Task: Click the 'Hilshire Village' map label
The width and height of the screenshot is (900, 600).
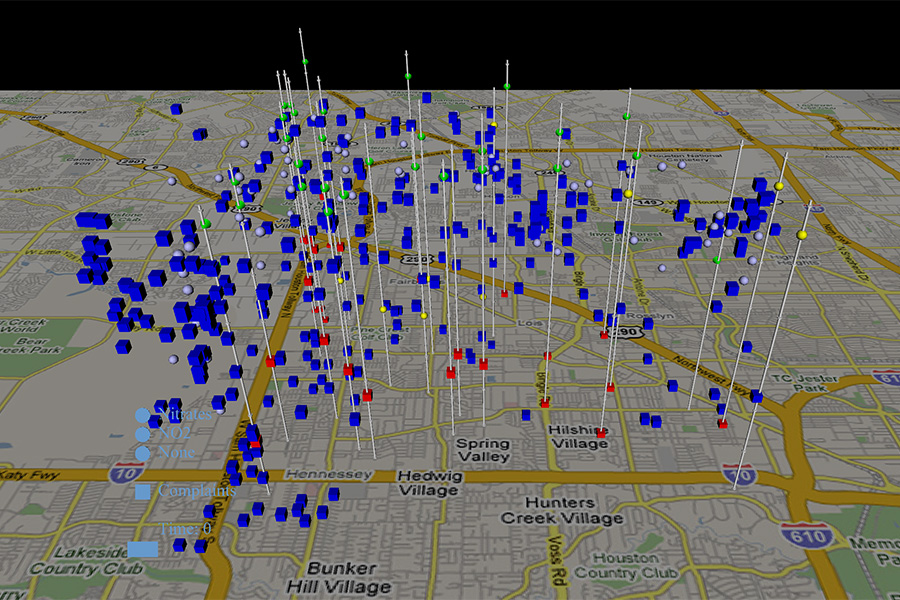Action: (x=578, y=437)
